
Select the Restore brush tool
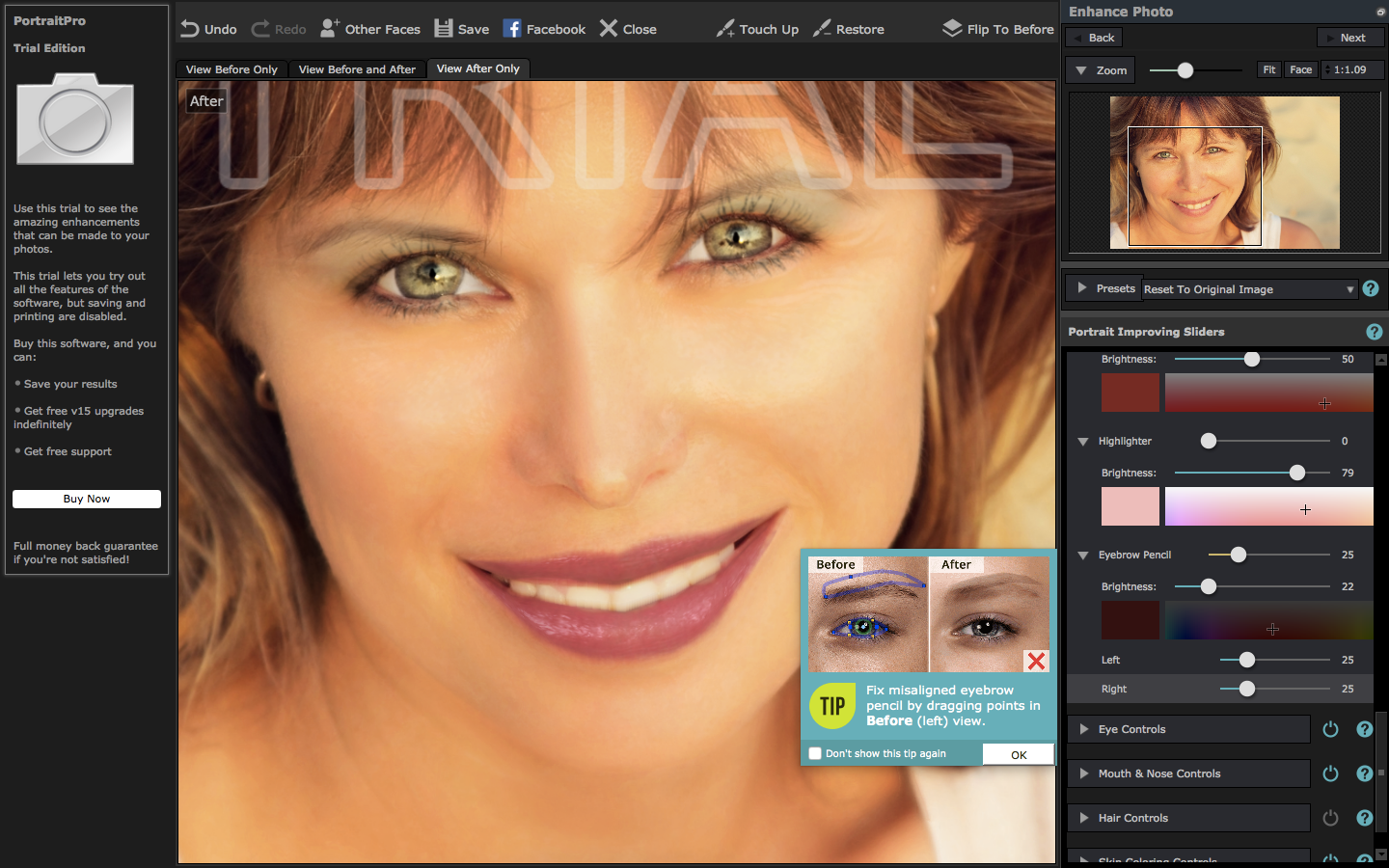[x=822, y=29]
